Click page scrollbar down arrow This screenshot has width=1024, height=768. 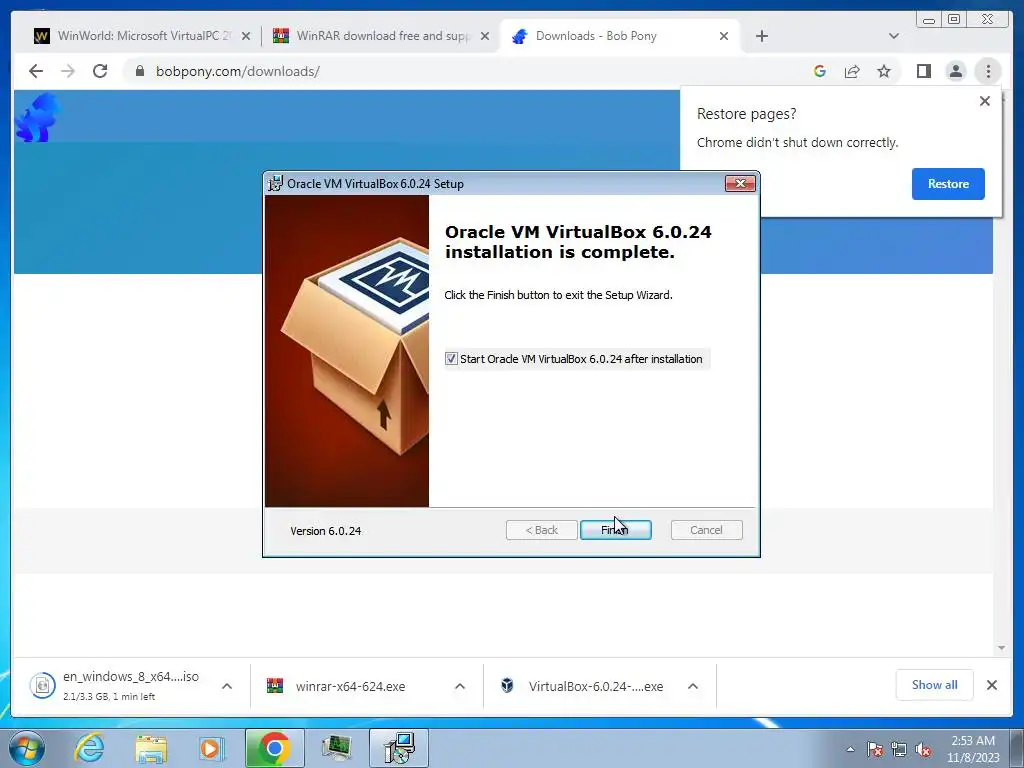click(1001, 648)
